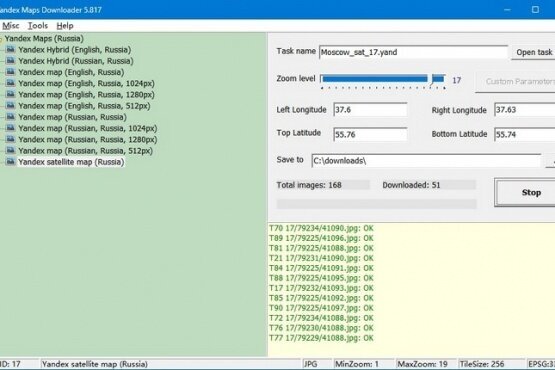Click log line T81 17/79225/41088.jpg
This screenshot has width=555, height=370.
pyautogui.click(x=321, y=248)
